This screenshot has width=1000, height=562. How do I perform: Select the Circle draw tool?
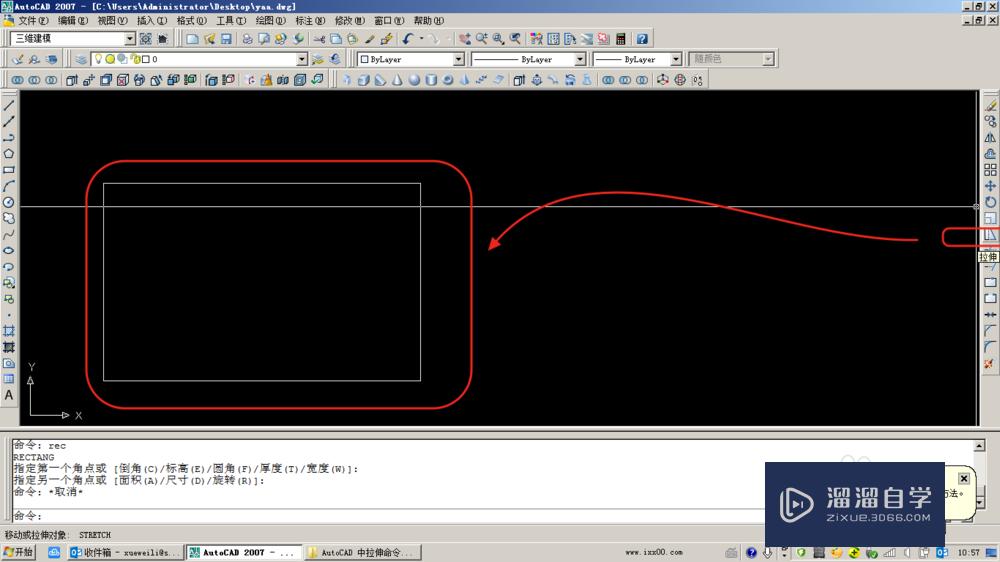[x=9, y=202]
